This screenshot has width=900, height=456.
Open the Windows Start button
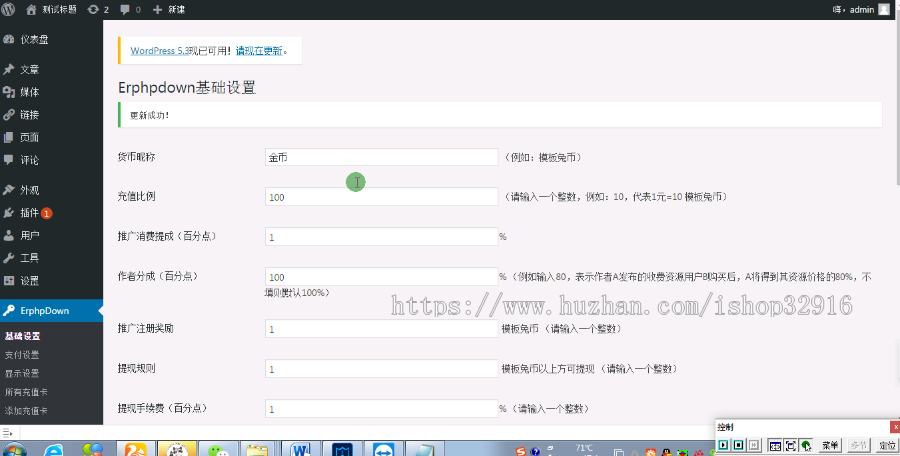point(14,449)
